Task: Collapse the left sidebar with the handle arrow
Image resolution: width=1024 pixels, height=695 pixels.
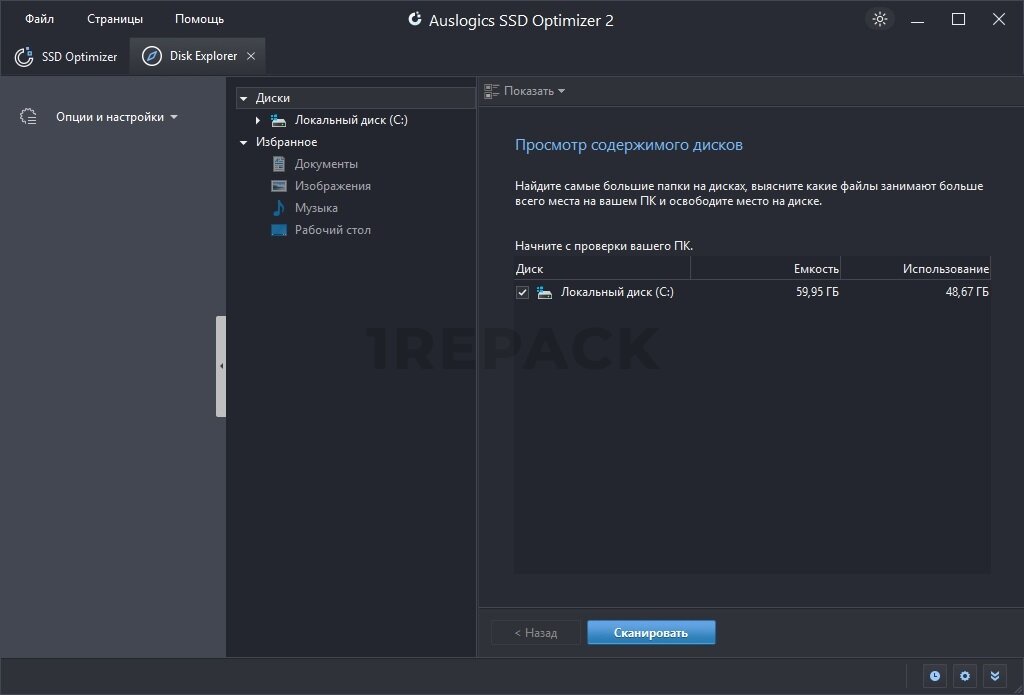Action: pyautogui.click(x=221, y=366)
